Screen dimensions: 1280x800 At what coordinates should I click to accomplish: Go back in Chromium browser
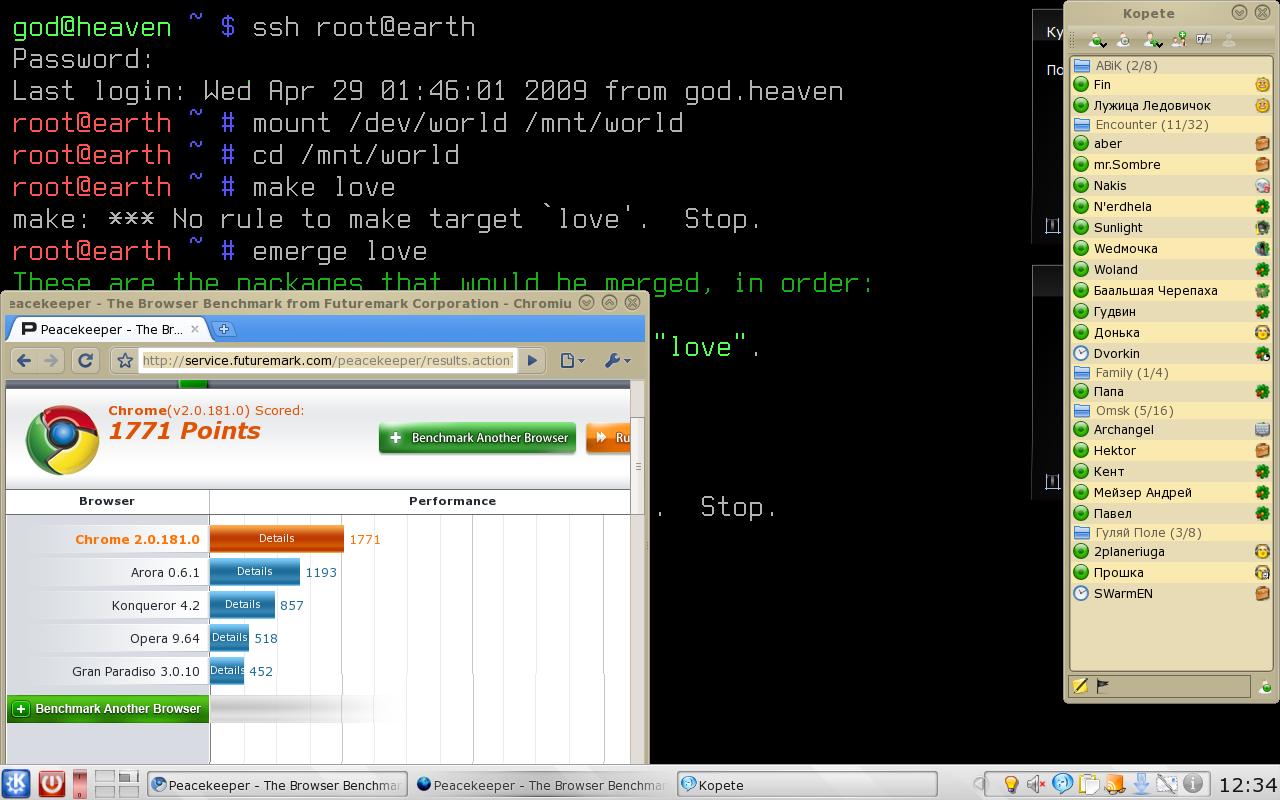pos(25,360)
